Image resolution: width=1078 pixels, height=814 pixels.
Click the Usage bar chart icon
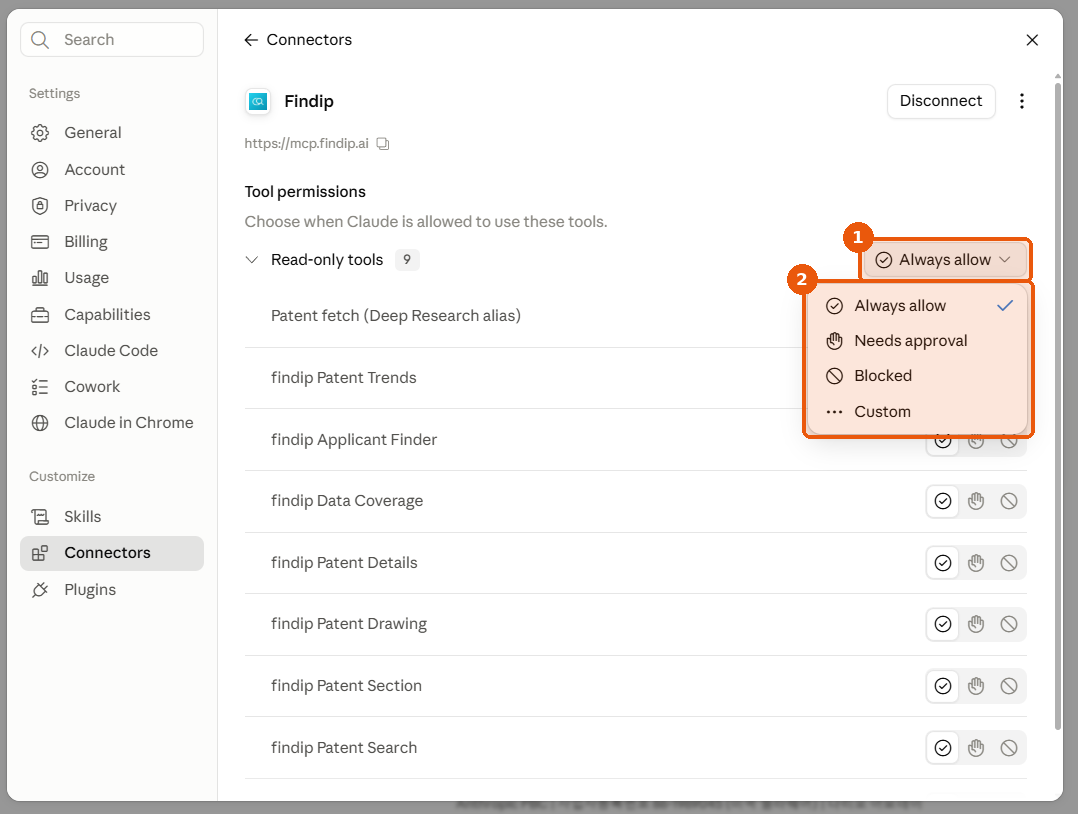[x=40, y=278]
